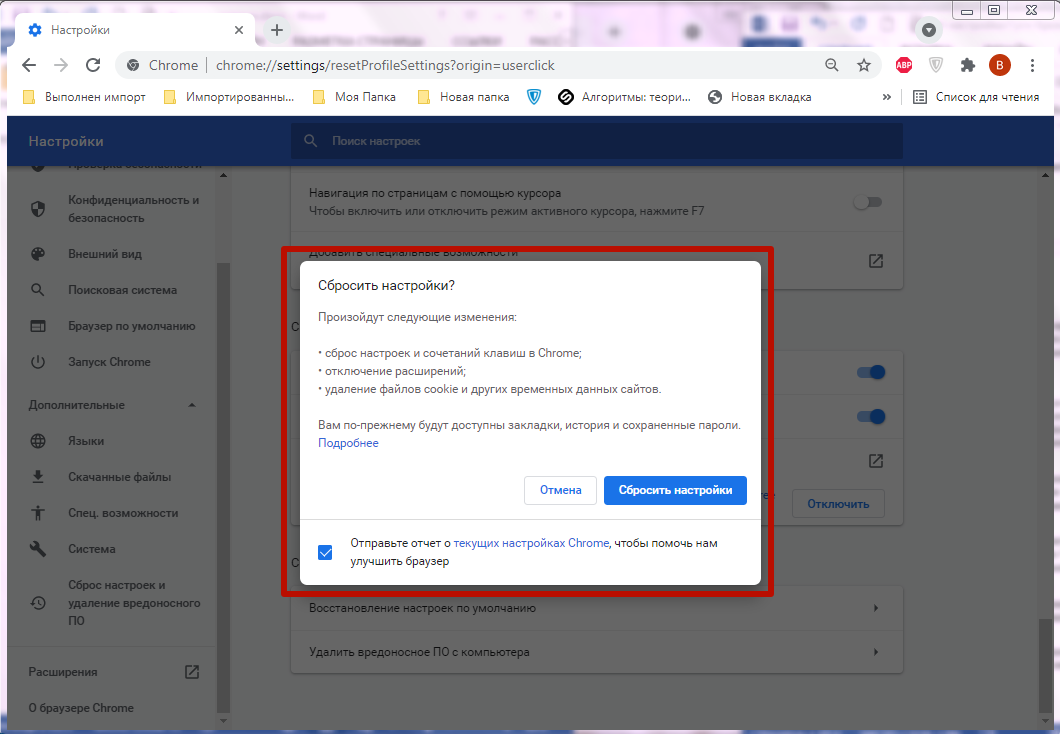Click the reload page icon

(93, 65)
